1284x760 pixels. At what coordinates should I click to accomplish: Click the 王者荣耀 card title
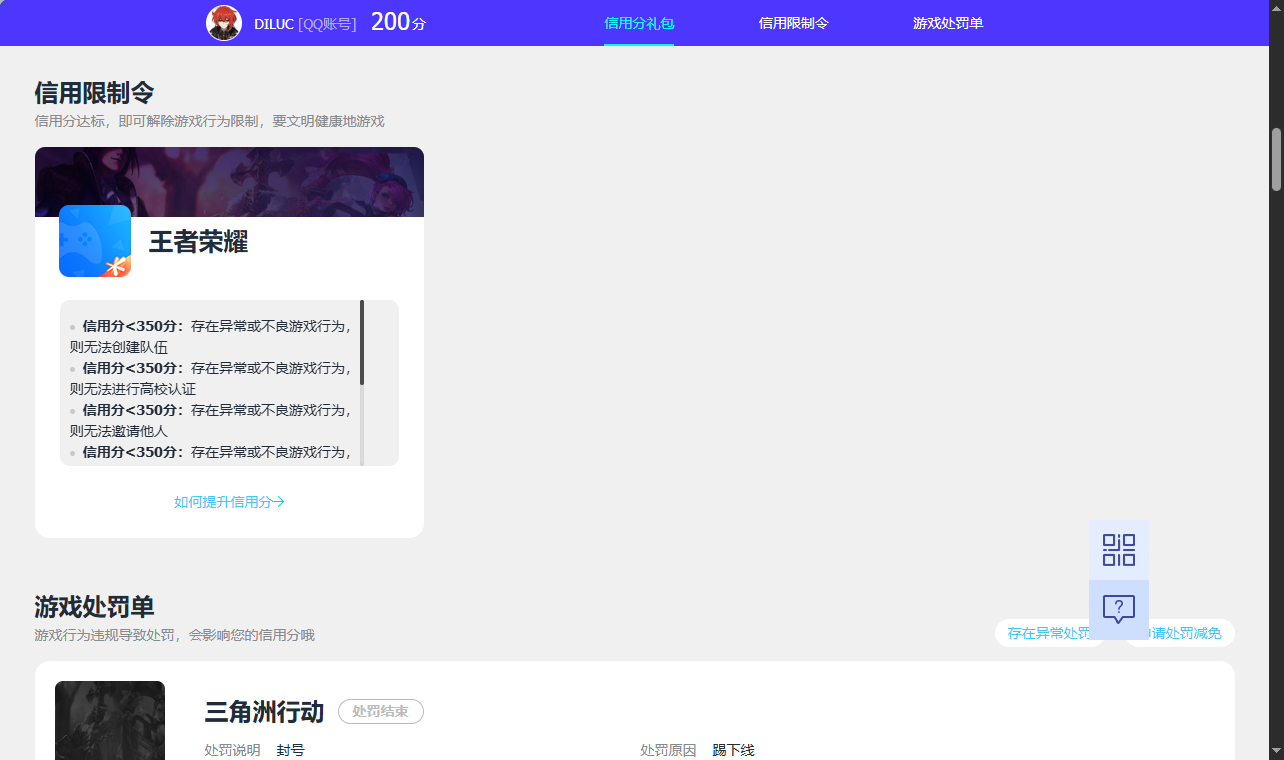[x=198, y=242]
